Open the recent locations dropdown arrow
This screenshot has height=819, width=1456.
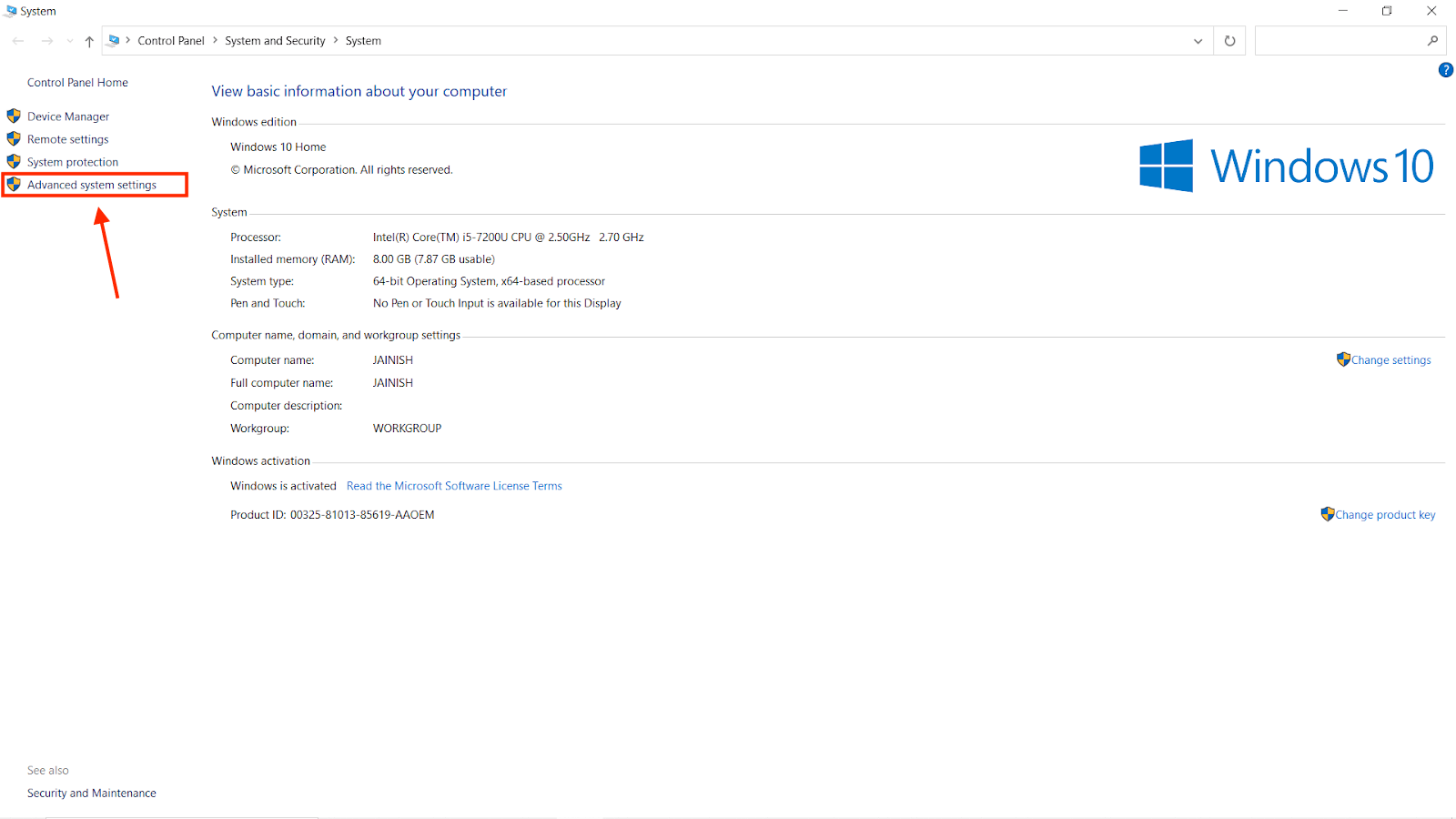(x=70, y=41)
